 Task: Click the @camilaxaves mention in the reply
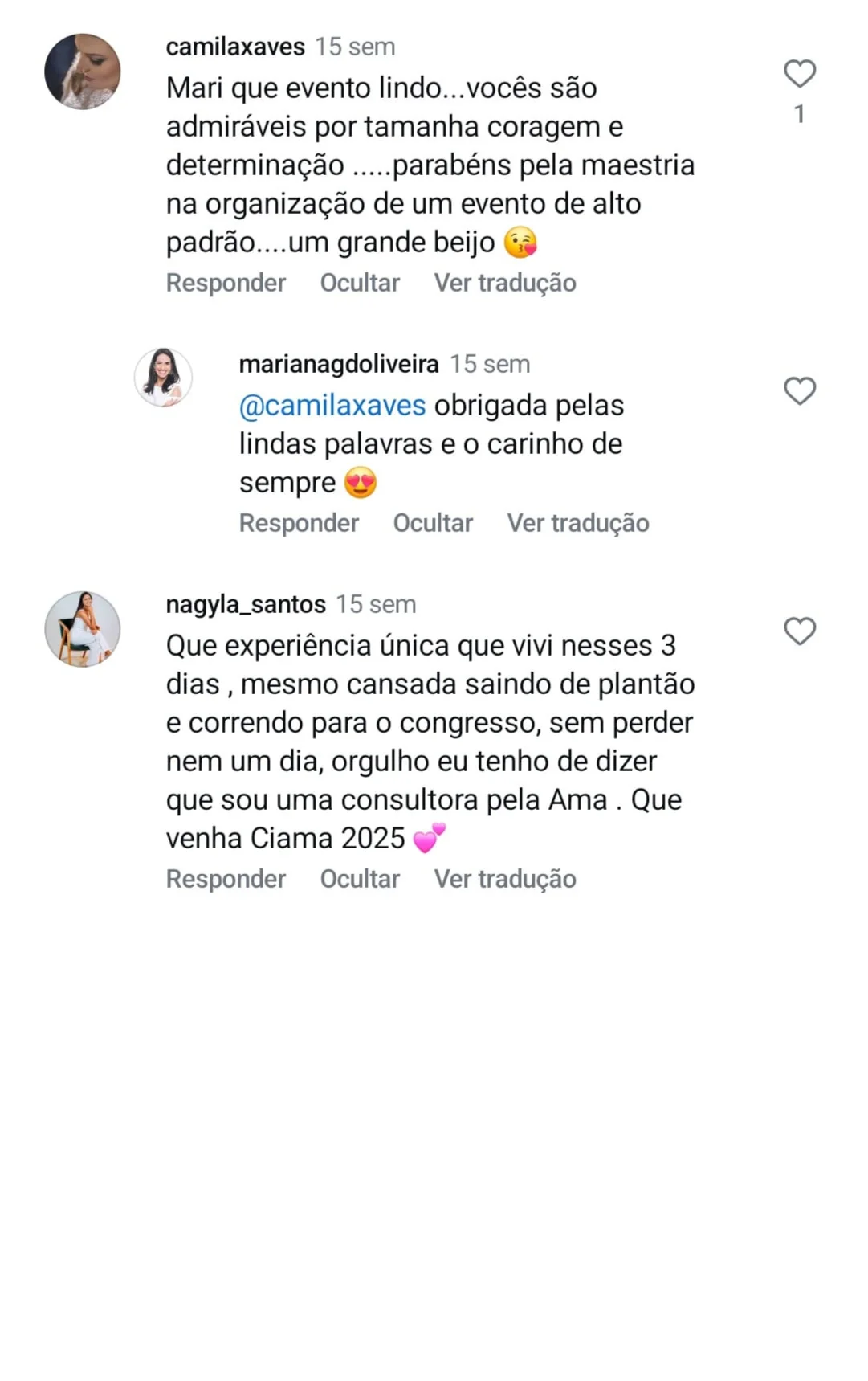click(332, 406)
